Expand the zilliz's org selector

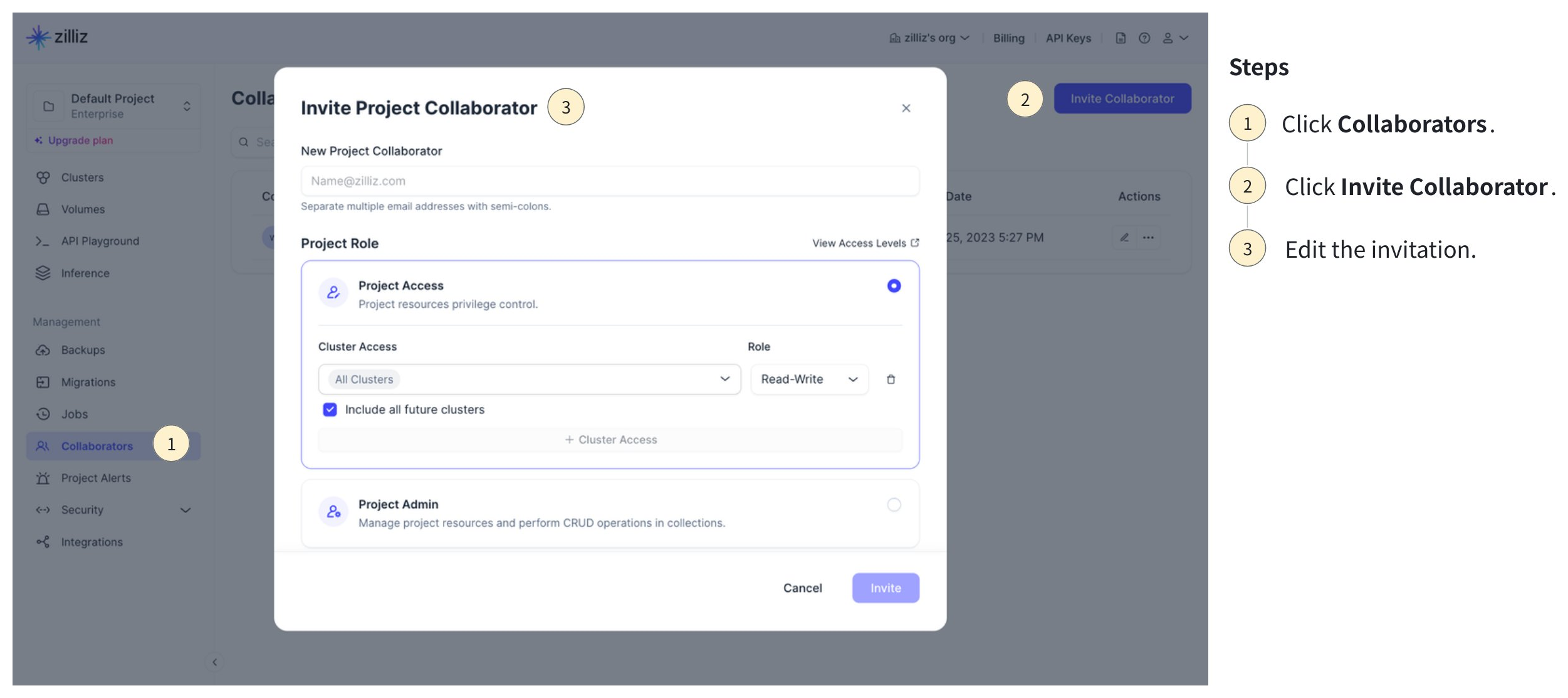coord(929,38)
